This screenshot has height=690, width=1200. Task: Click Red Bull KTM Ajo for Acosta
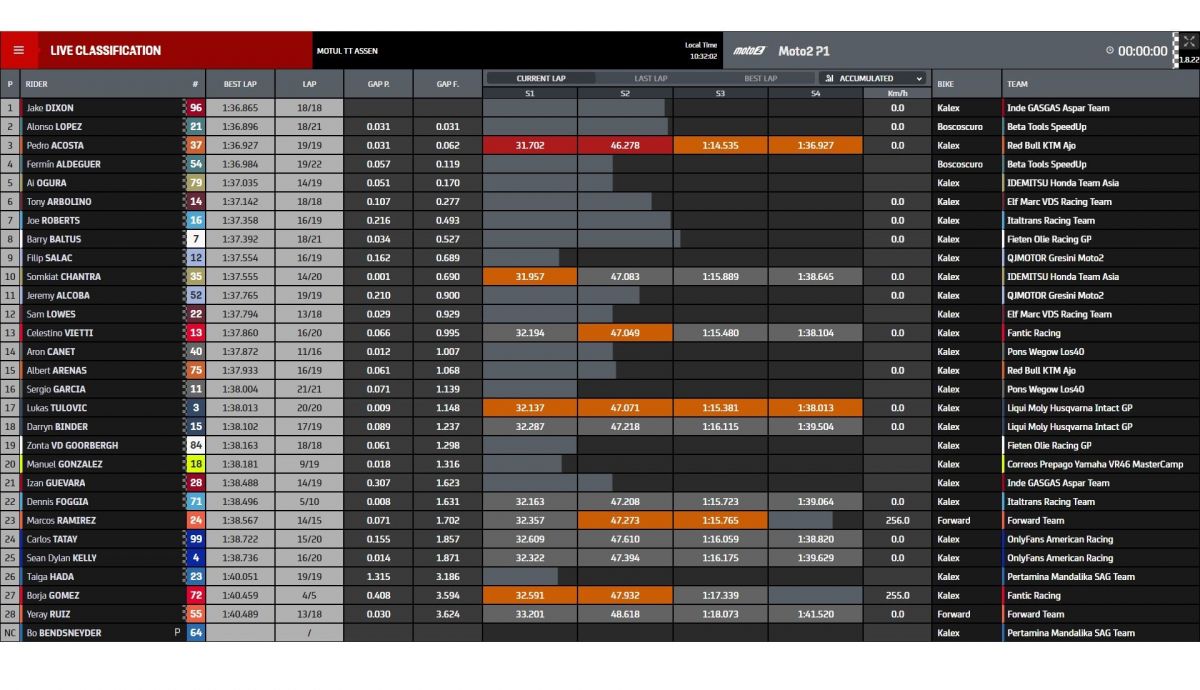click(x=1043, y=146)
